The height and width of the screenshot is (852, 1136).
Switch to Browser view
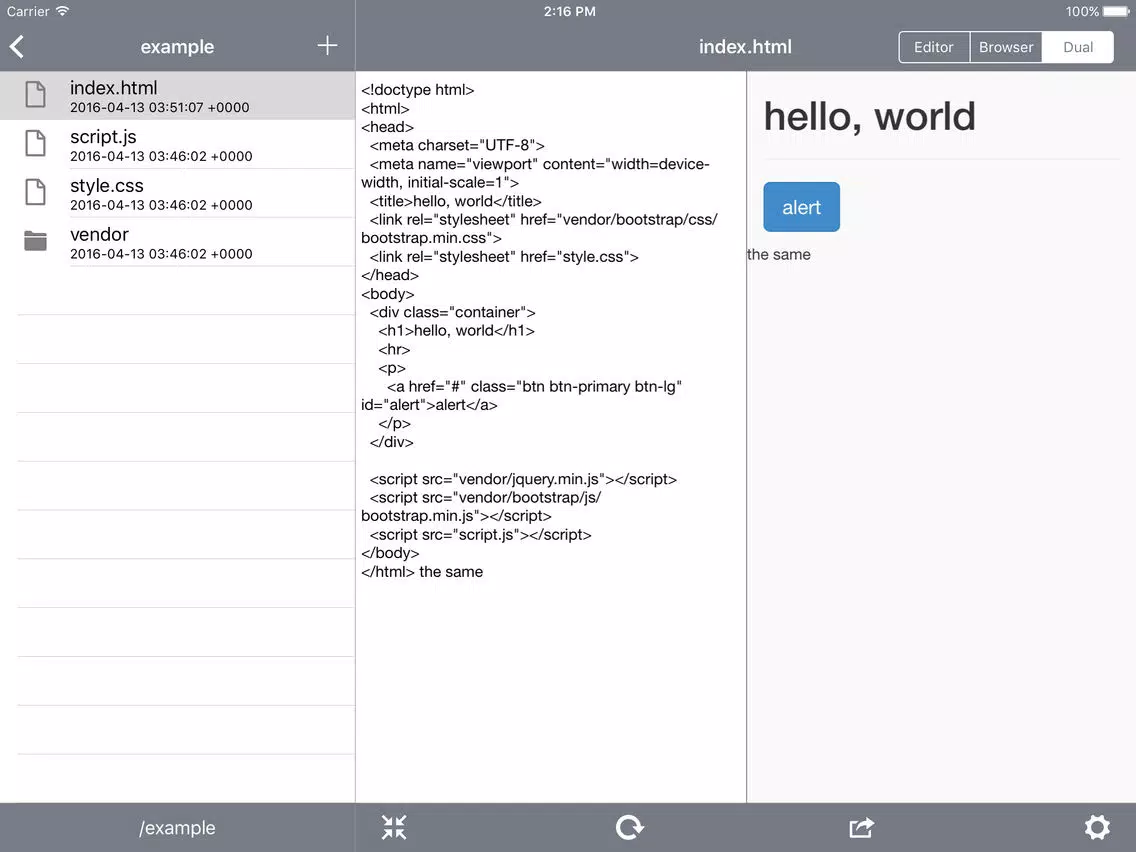pyautogui.click(x=1006, y=47)
